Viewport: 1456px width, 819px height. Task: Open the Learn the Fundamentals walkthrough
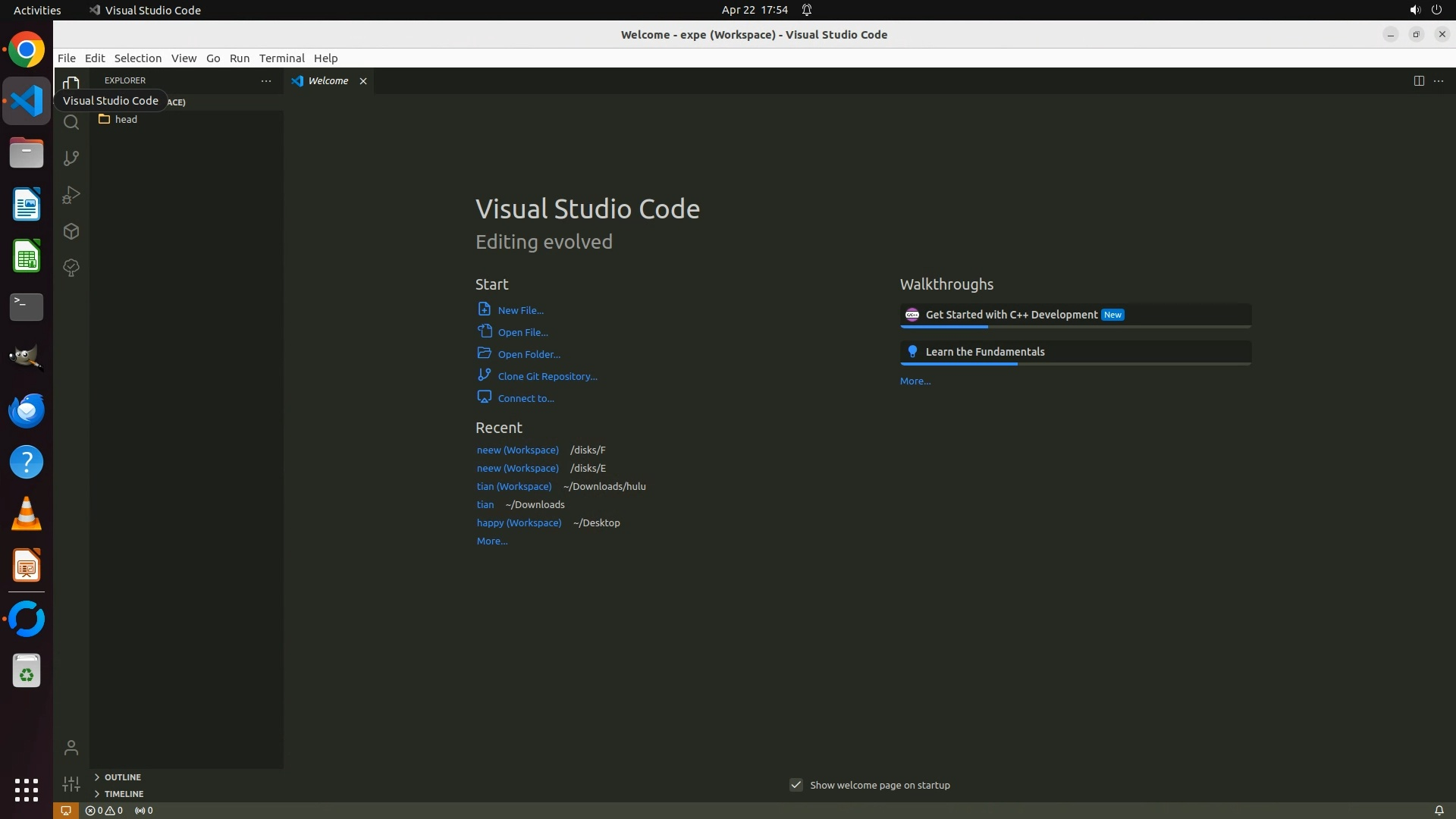point(984,352)
